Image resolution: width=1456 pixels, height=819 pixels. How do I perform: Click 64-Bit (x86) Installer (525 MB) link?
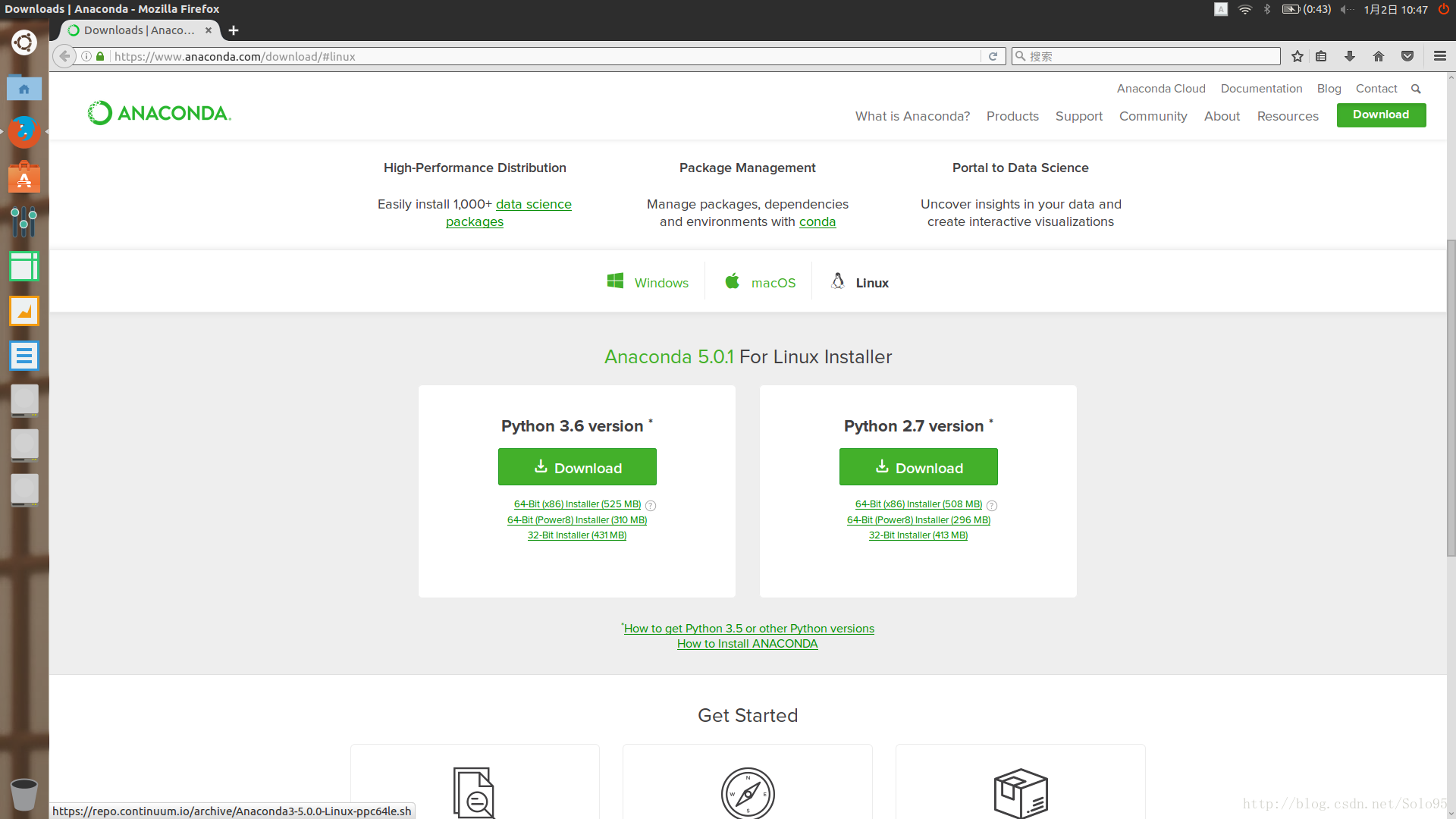pyautogui.click(x=577, y=504)
